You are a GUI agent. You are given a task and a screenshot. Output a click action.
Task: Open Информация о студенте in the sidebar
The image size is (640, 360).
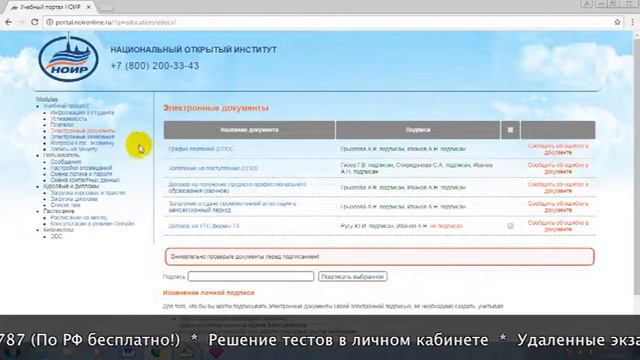tap(82, 112)
